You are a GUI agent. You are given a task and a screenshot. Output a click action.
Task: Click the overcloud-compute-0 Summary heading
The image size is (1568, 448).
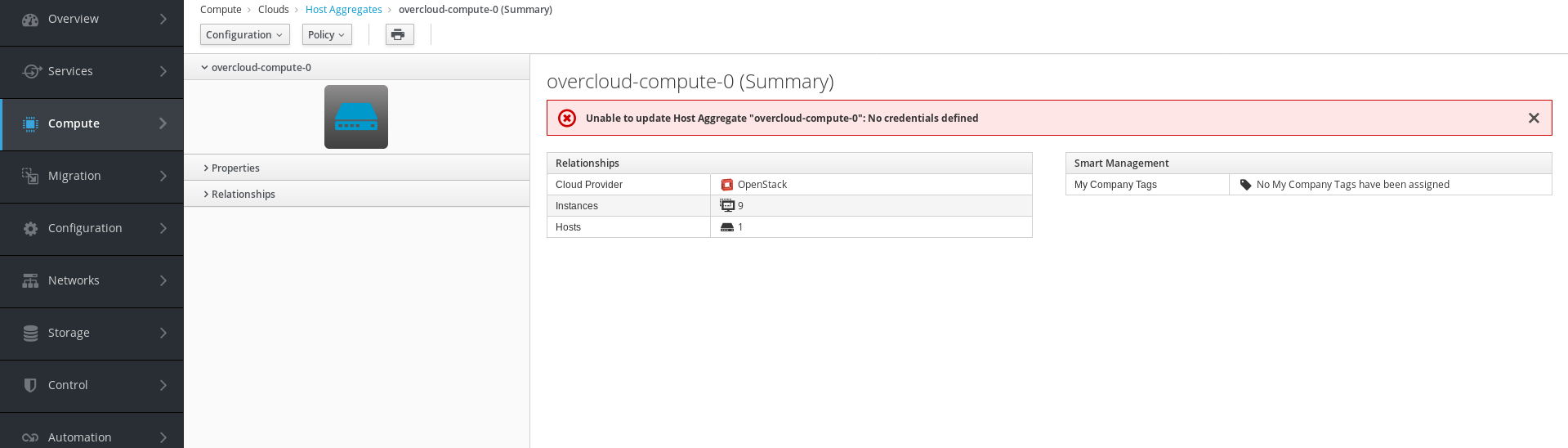(x=690, y=82)
